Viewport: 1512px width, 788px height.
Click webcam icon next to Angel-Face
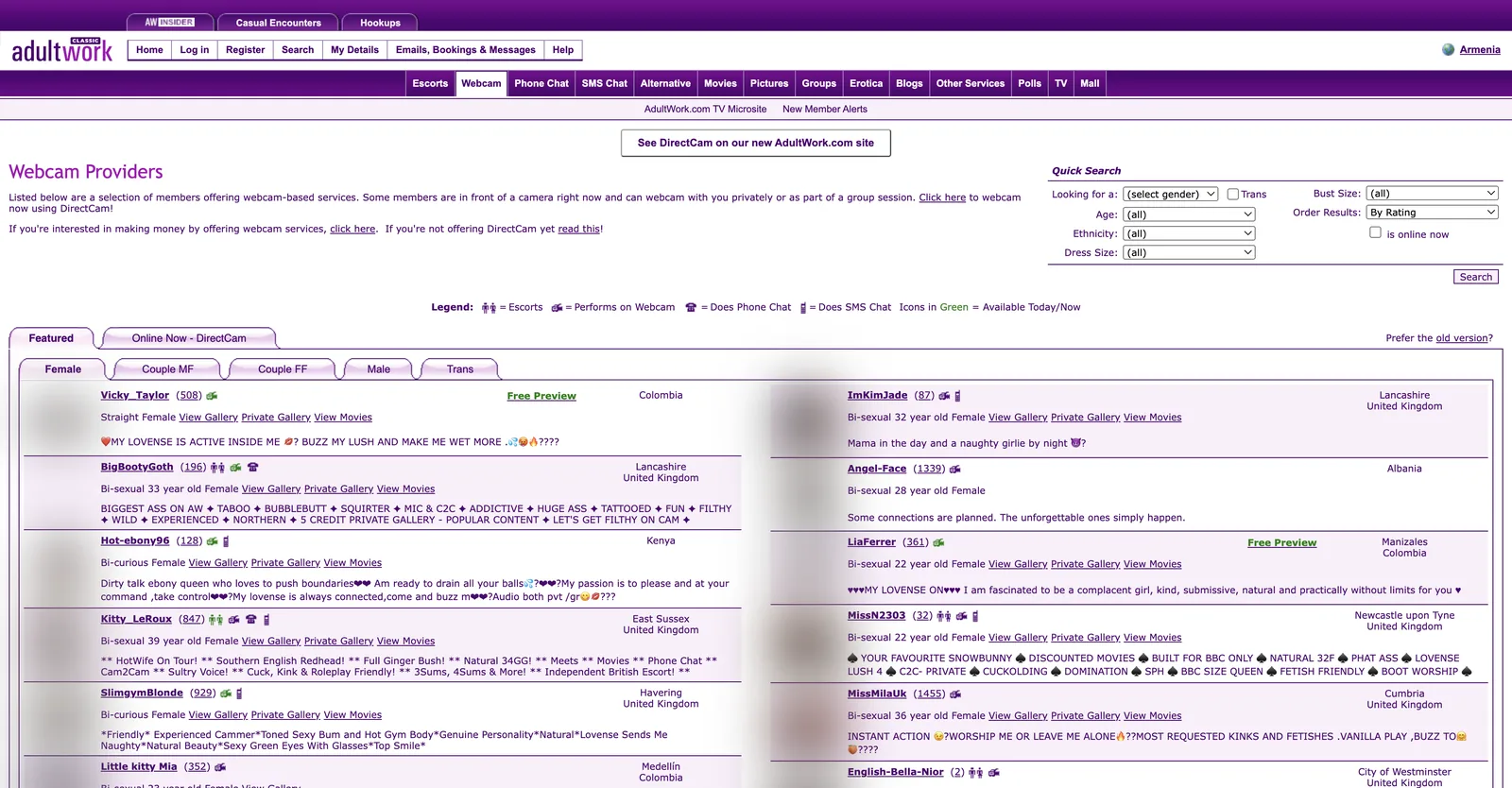(x=955, y=470)
